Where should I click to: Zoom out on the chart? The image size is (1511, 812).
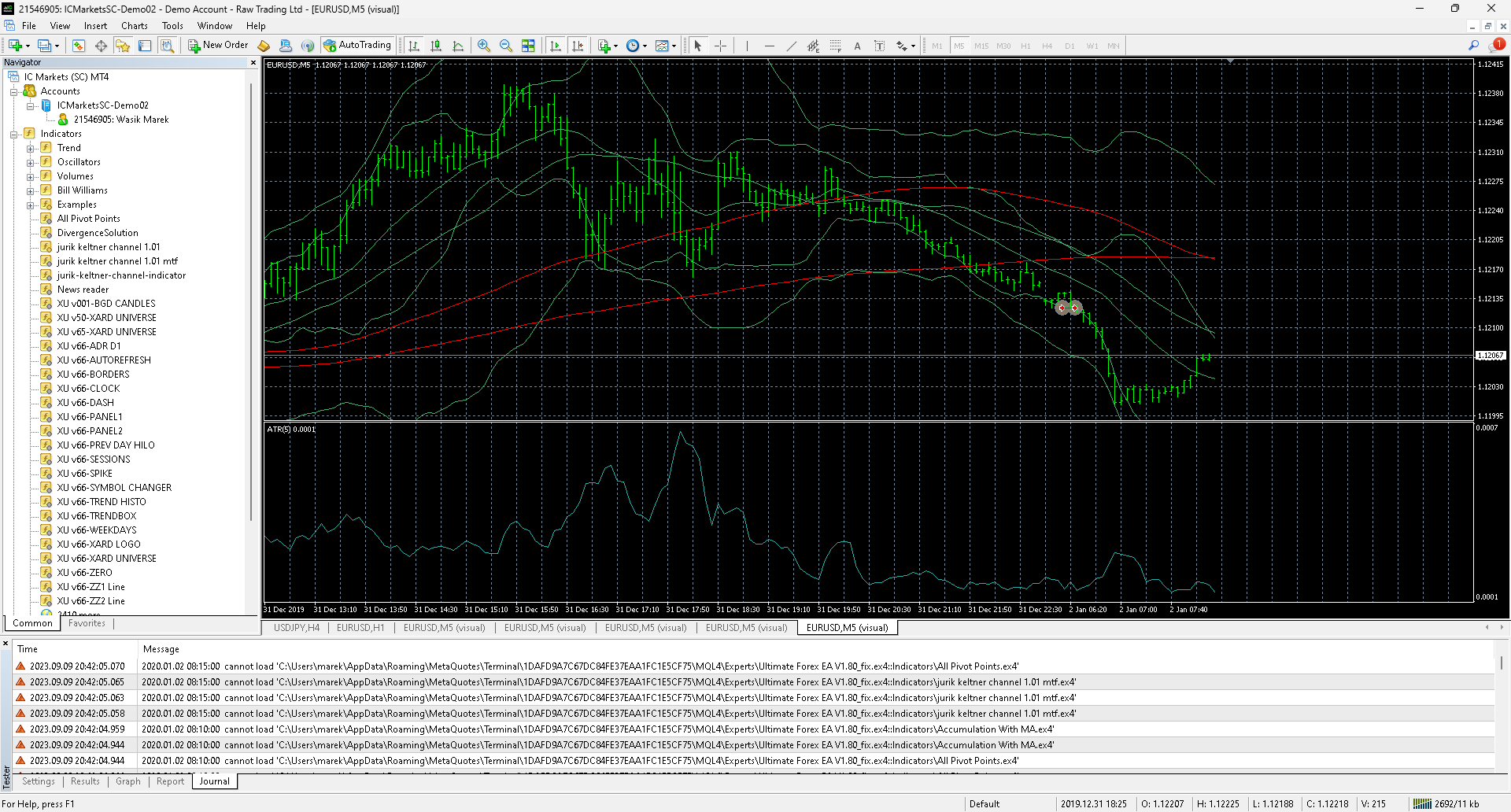coord(506,46)
